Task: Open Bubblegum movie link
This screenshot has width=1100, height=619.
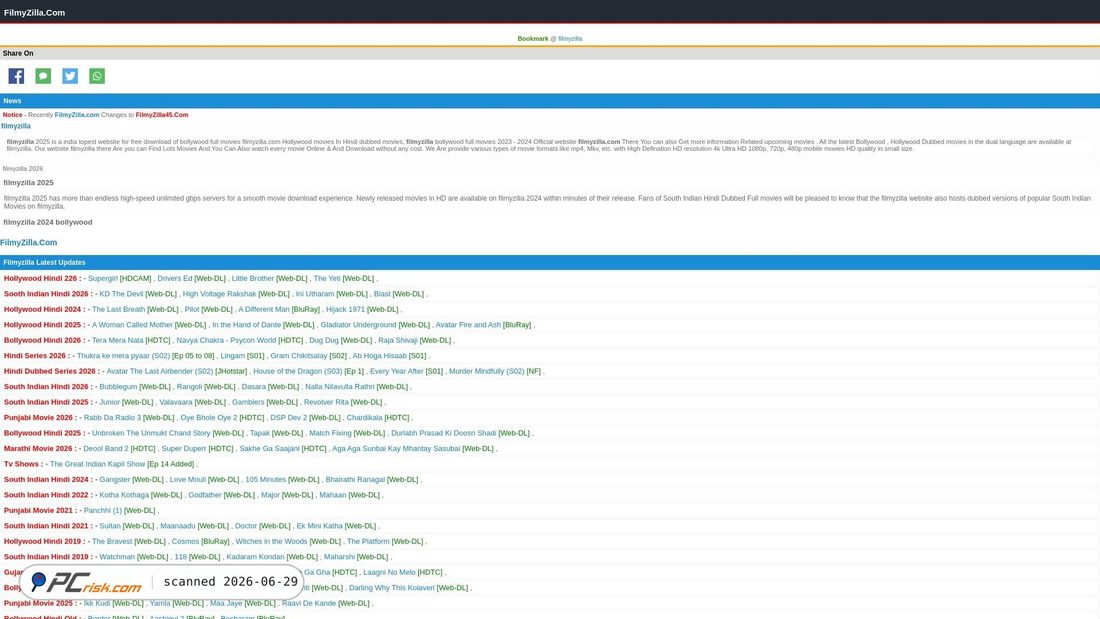Action: coord(118,387)
